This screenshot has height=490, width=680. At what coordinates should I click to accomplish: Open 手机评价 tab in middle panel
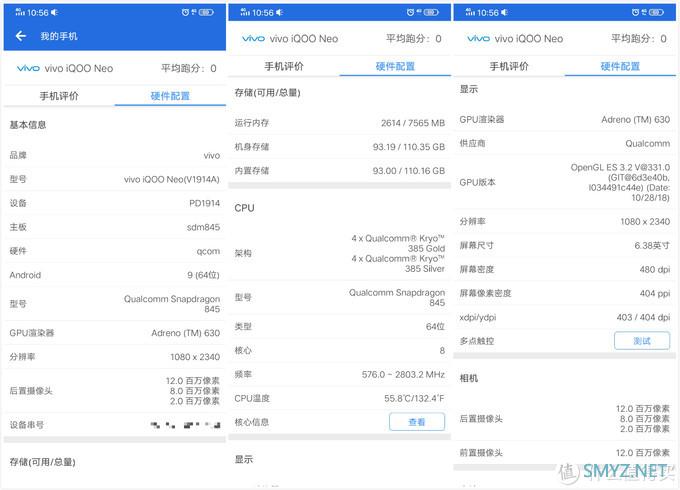(x=284, y=66)
